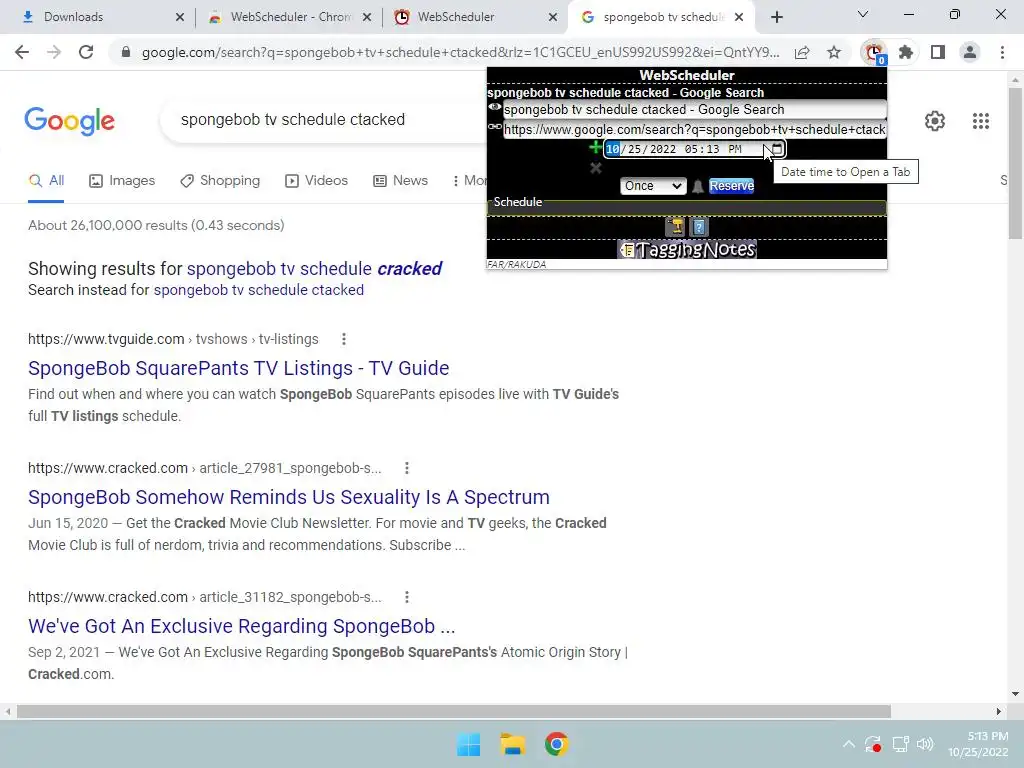The height and width of the screenshot is (768, 1024).
Task: Open the tab search chevron
Action: coord(863,14)
